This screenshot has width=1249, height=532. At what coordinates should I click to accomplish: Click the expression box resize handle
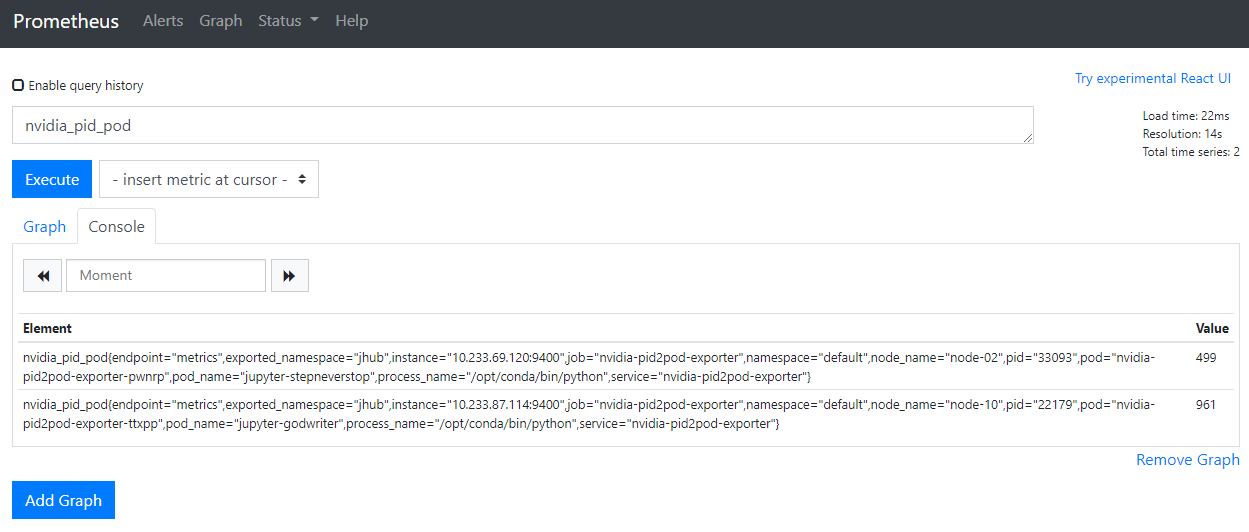[1028, 138]
